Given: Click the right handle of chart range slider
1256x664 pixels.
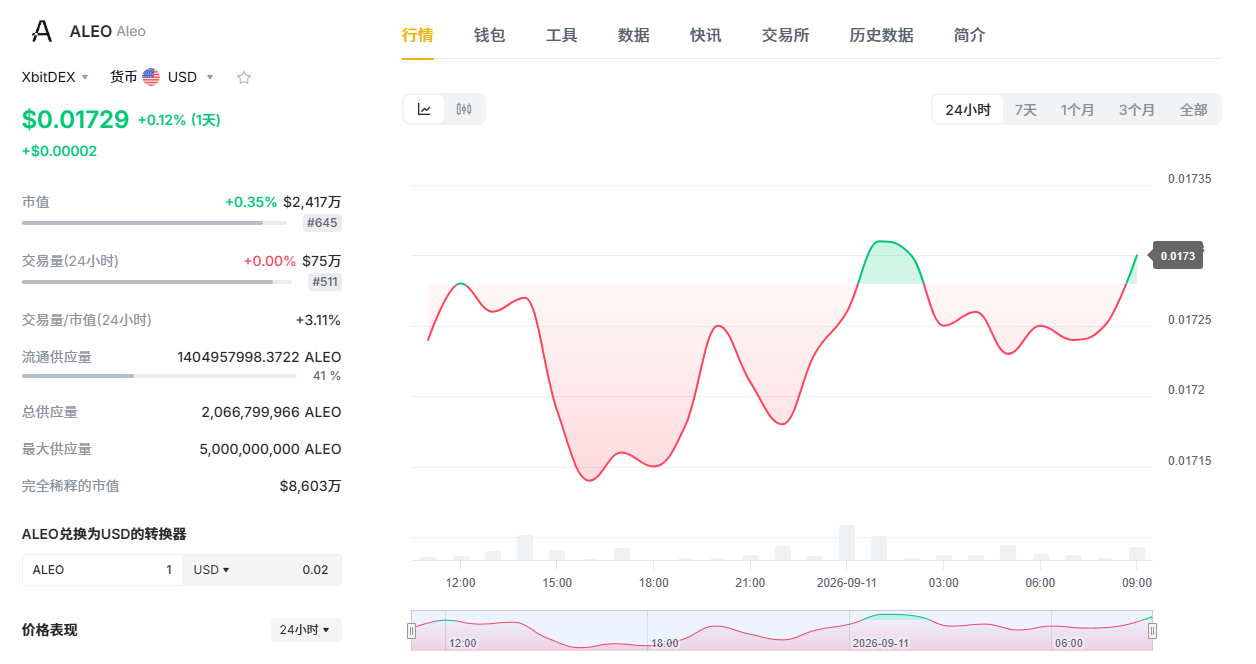Looking at the screenshot, I should tap(1152, 631).
